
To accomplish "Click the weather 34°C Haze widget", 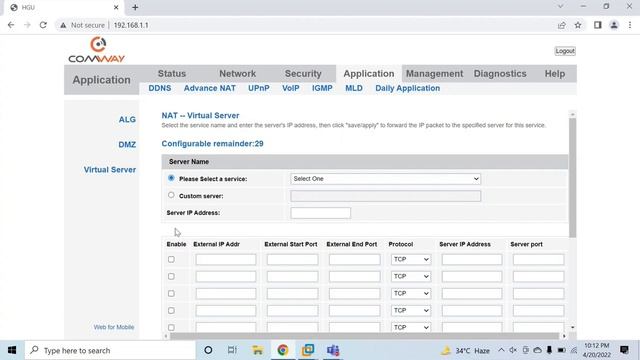I will pos(465,351).
